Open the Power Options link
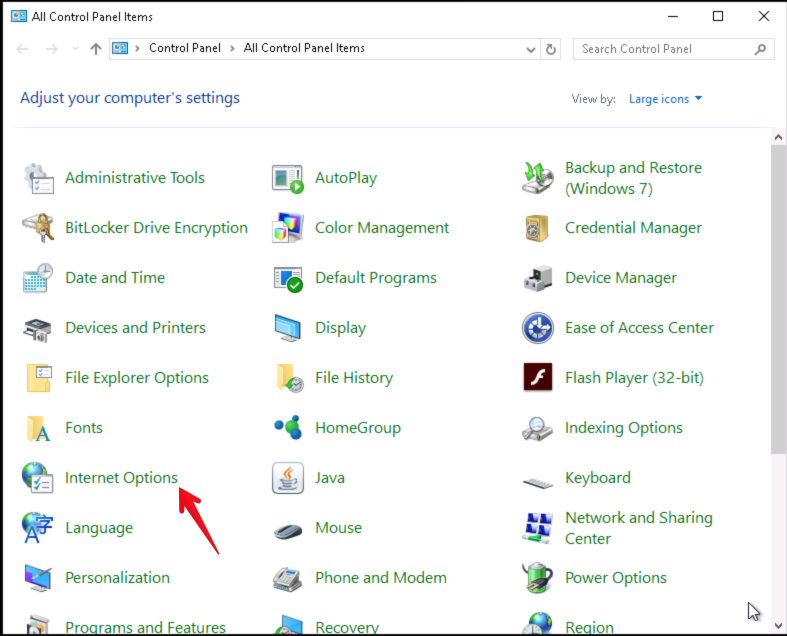 (615, 578)
